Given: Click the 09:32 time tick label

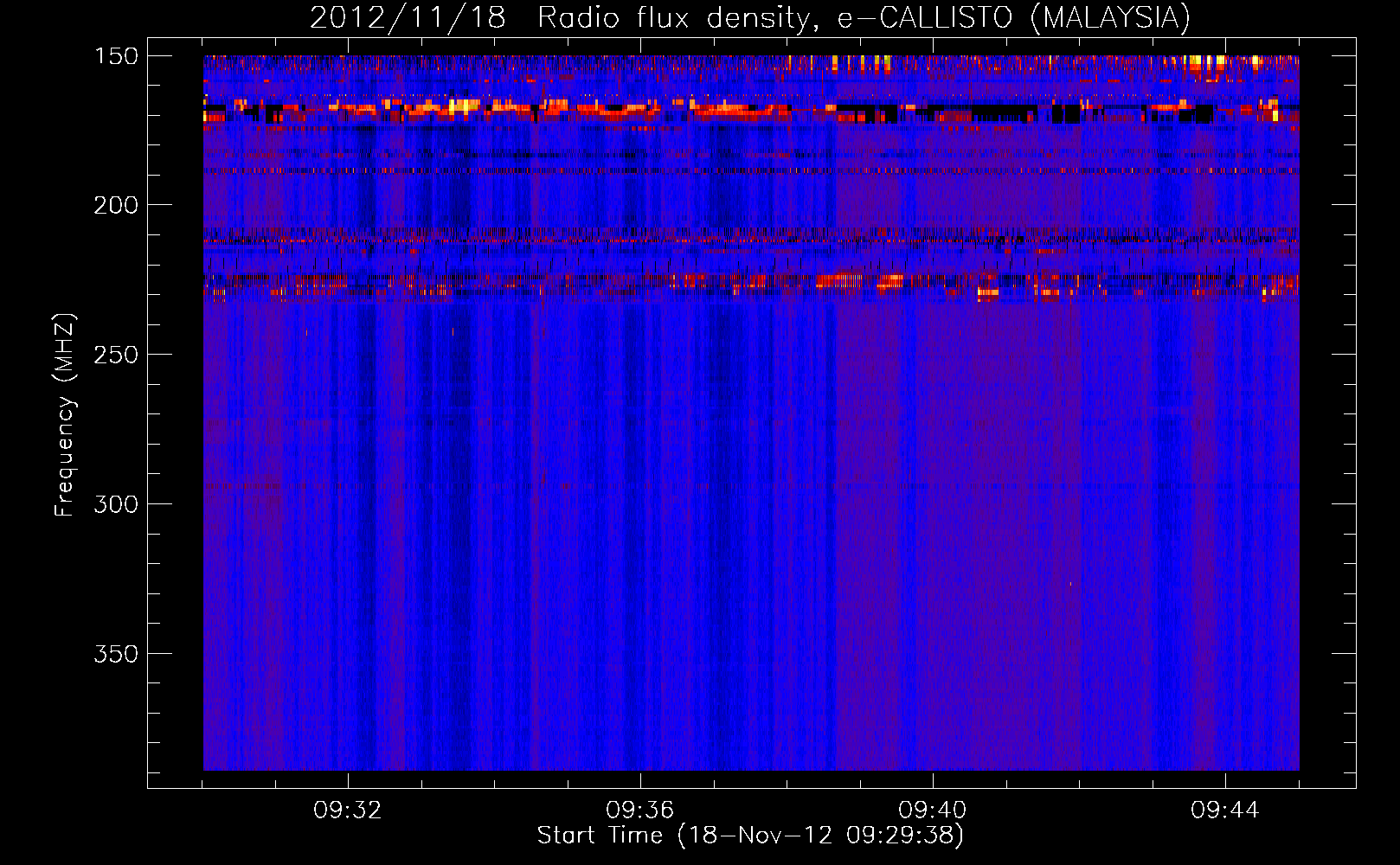Looking at the screenshot, I should [348, 811].
